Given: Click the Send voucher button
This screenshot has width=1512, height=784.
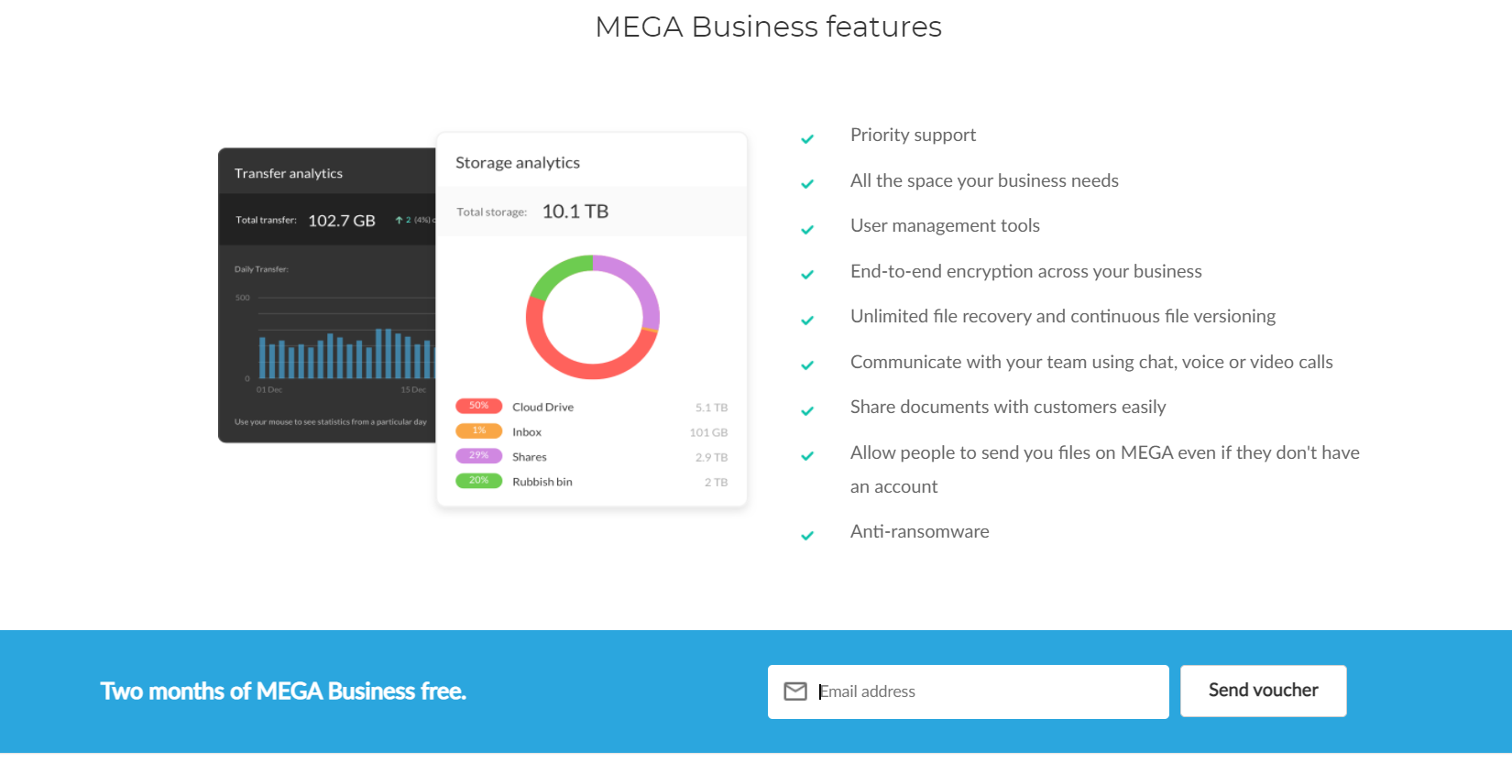Looking at the screenshot, I should tap(1263, 691).
